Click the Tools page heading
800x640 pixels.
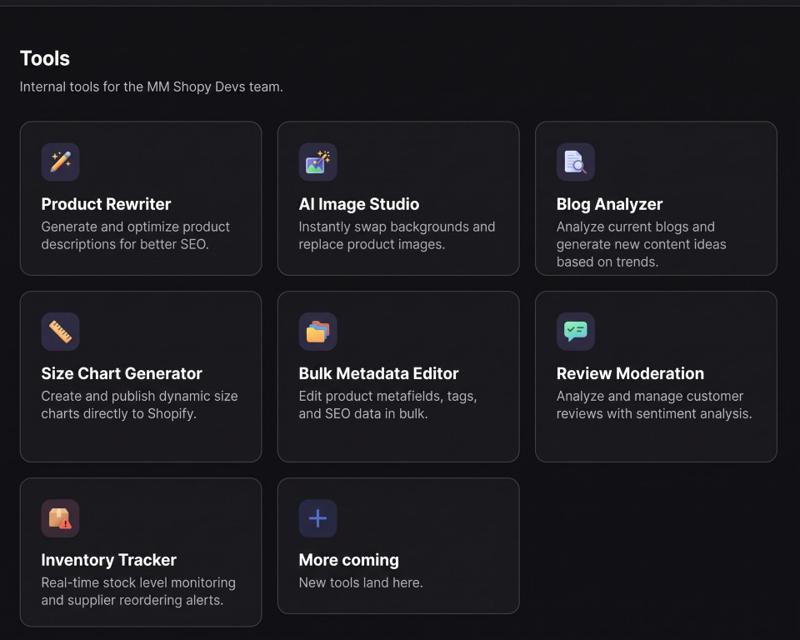click(45, 58)
